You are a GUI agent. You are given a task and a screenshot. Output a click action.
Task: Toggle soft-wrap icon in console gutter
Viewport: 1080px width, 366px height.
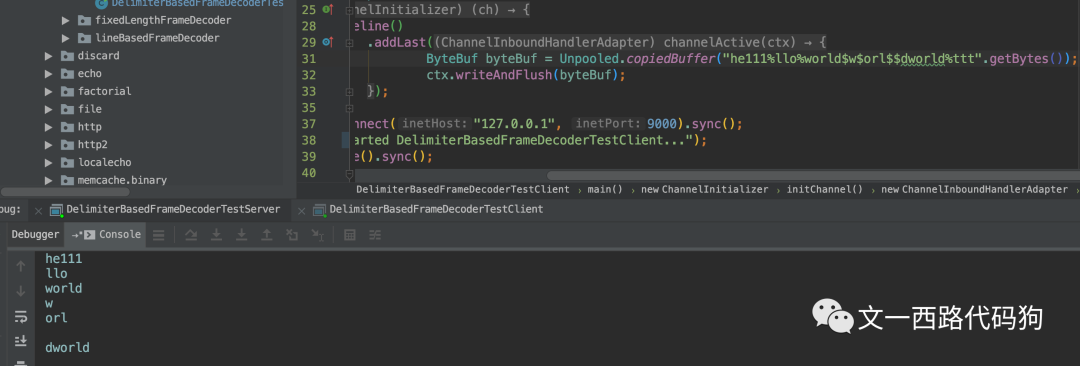pyautogui.click(x=21, y=316)
